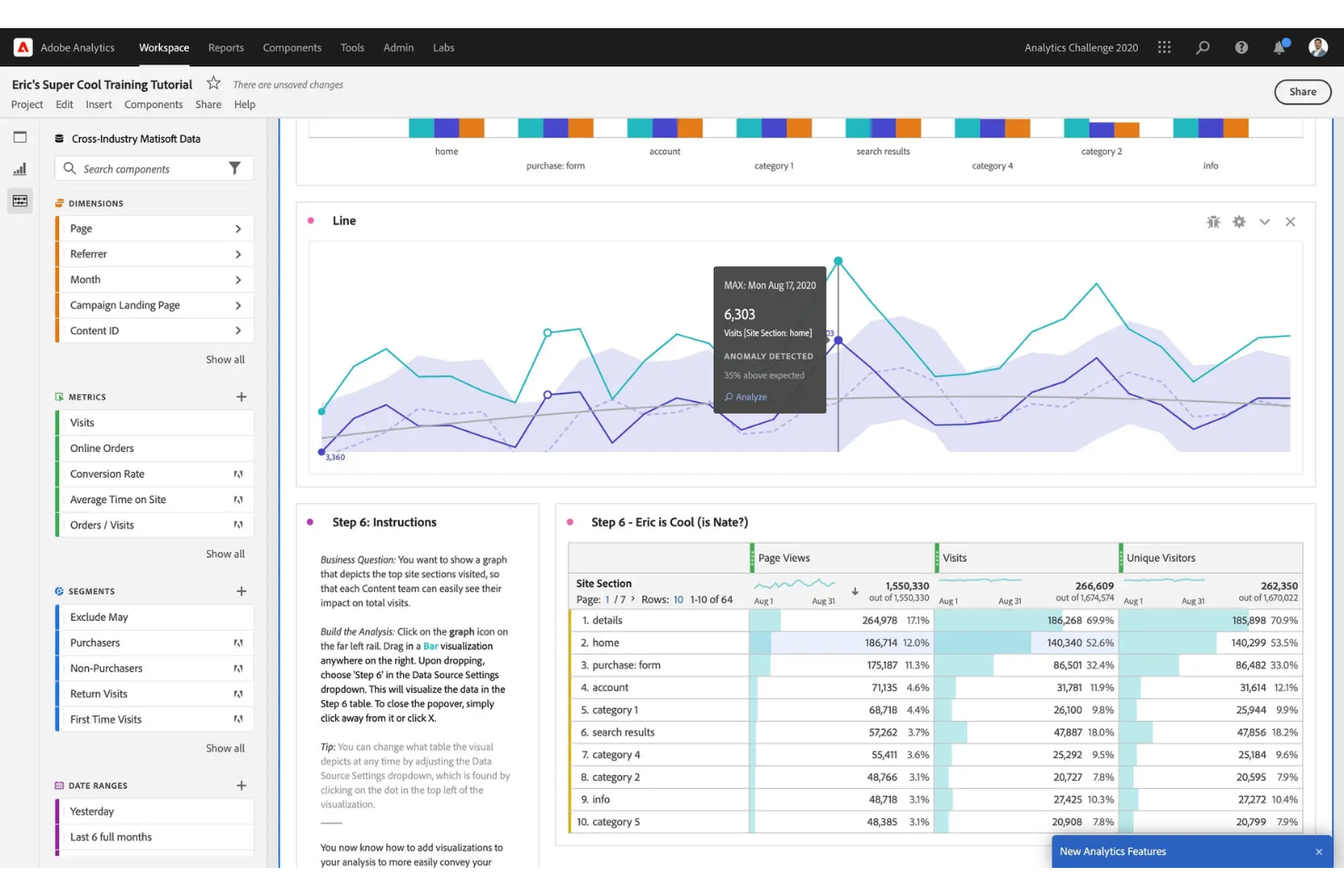Select the Exclude May segment
This screenshot has height=896, width=1344.
(154, 617)
